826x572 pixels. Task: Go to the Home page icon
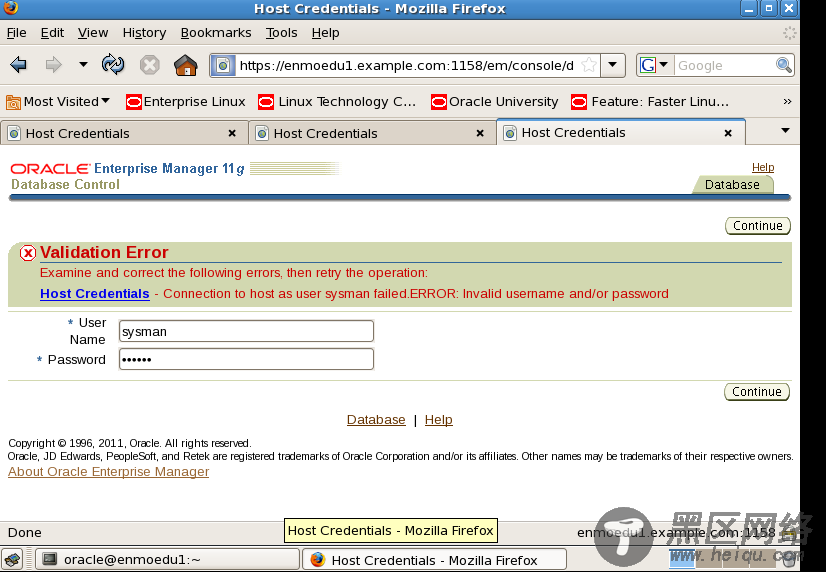(x=185, y=65)
